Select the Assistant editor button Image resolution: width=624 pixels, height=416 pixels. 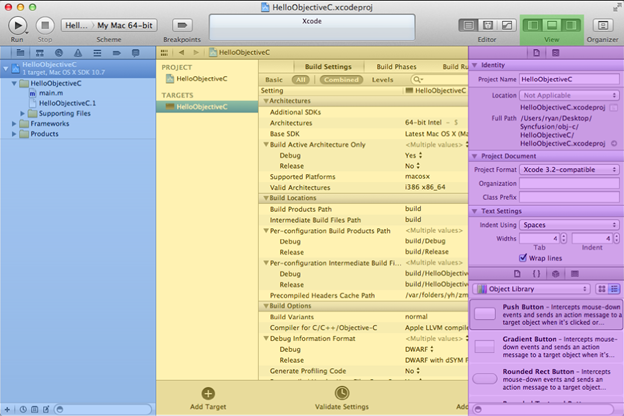tap(488, 25)
